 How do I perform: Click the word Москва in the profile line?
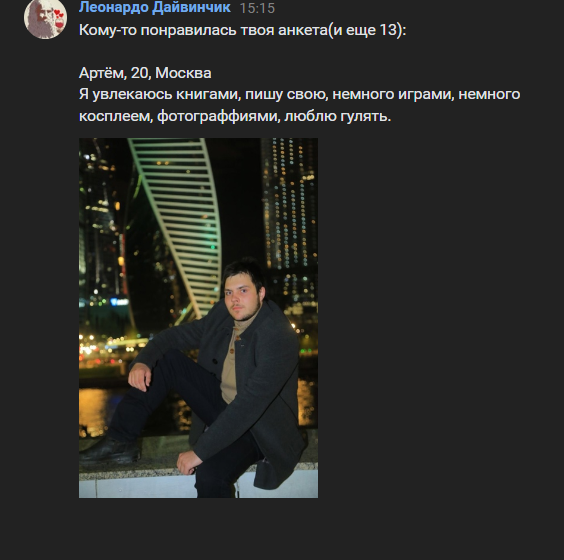click(183, 73)
